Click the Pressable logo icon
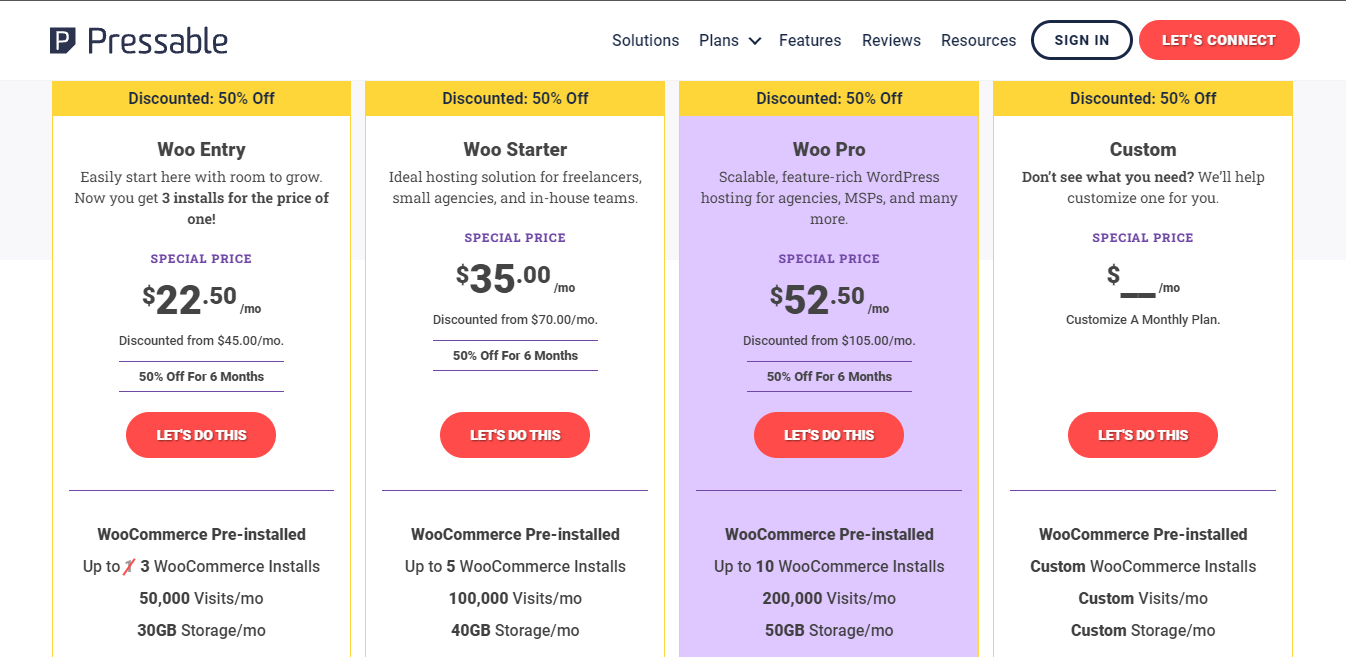The width and height of the screenshot is (1346, 657). 63,41
